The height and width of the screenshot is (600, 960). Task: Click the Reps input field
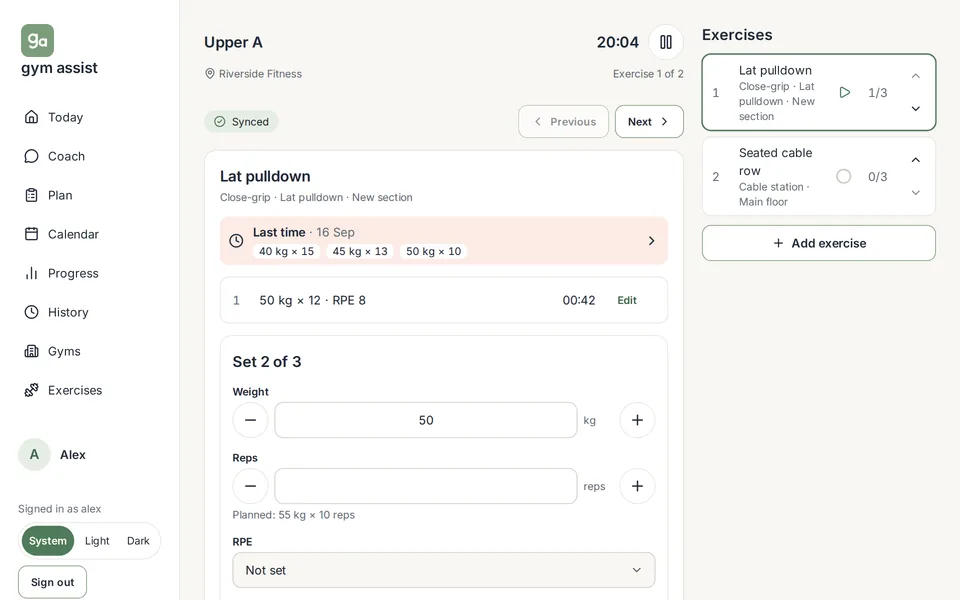(426, 486)
